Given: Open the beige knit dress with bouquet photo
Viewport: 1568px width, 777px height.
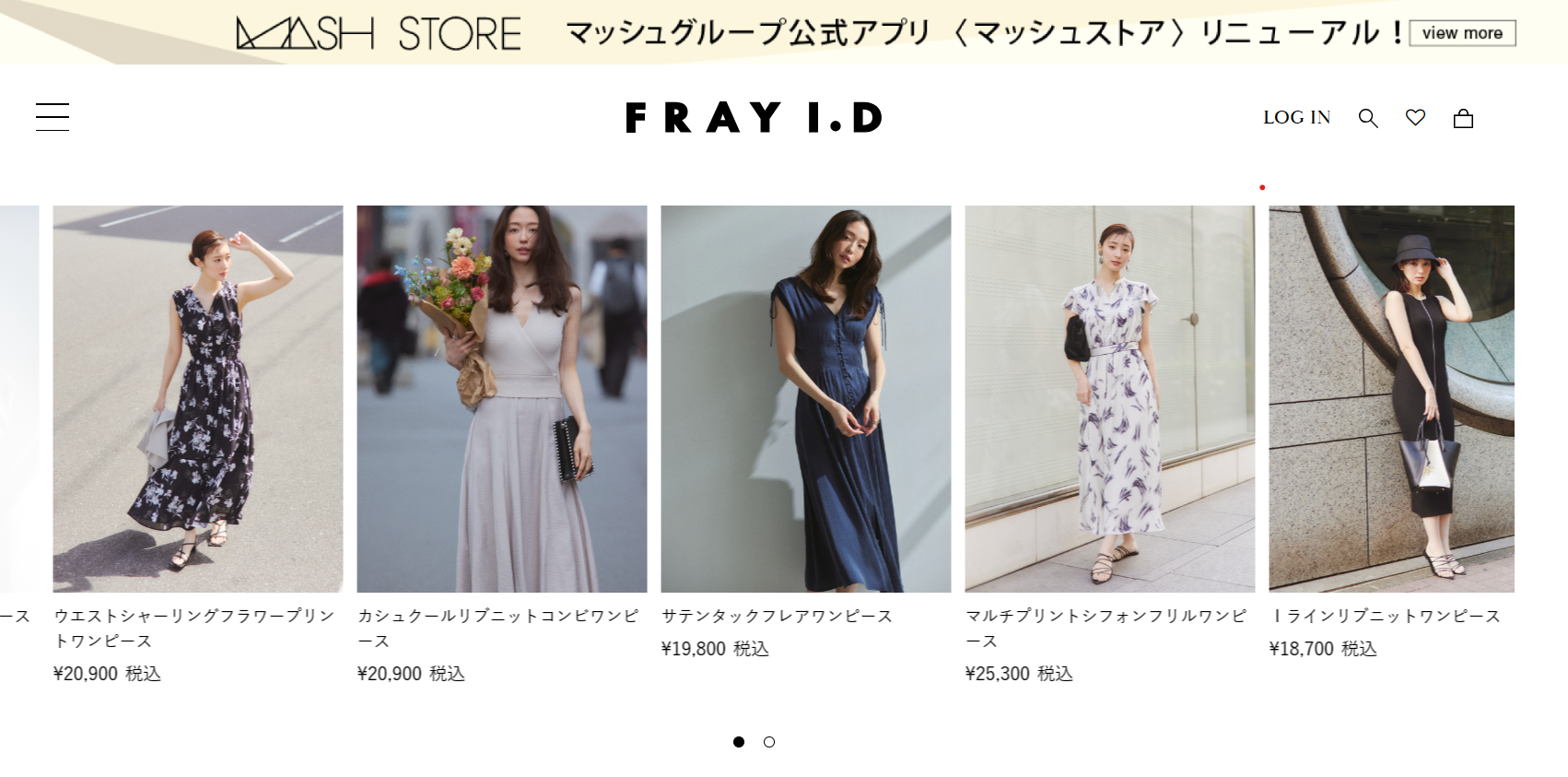Looking at the screenshot, I should 502,398.
